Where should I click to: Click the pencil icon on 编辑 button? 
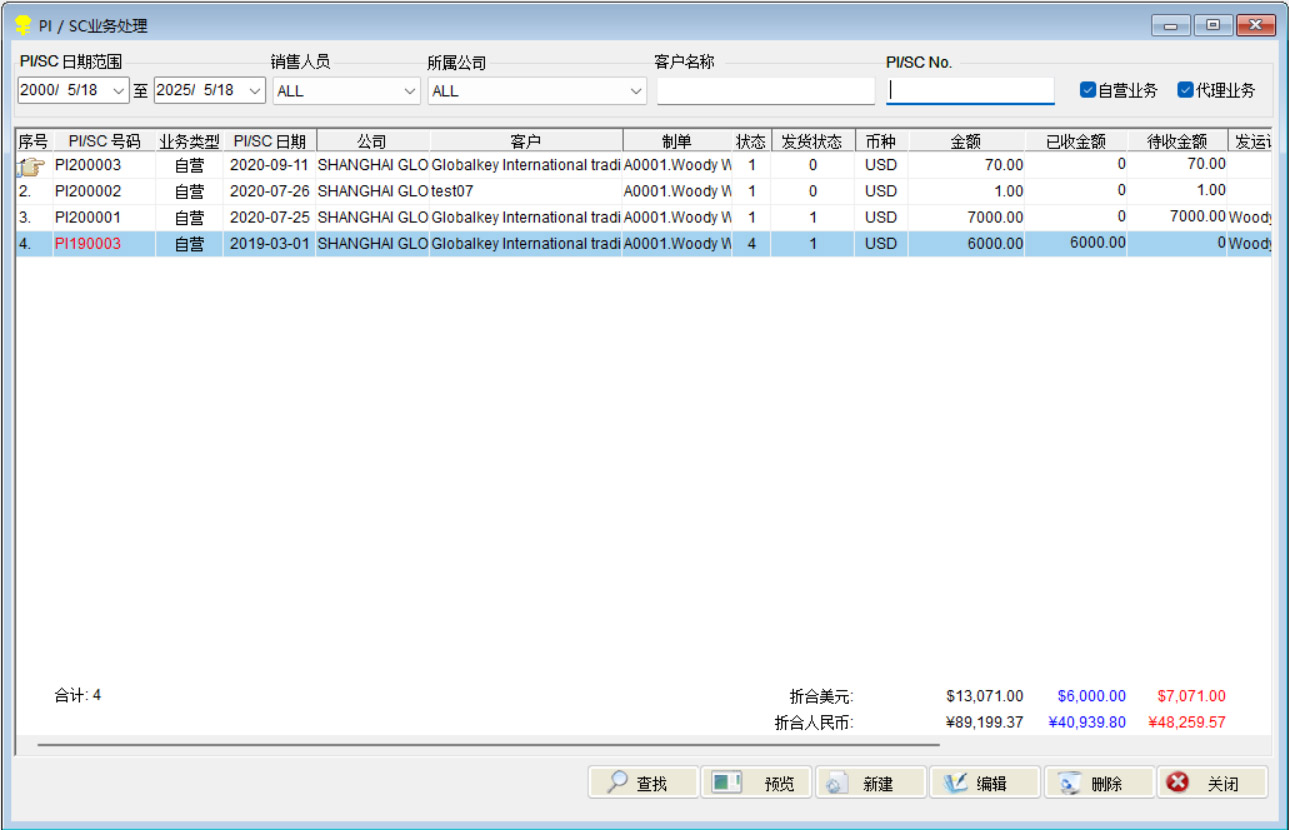click(x=956, y=783)
